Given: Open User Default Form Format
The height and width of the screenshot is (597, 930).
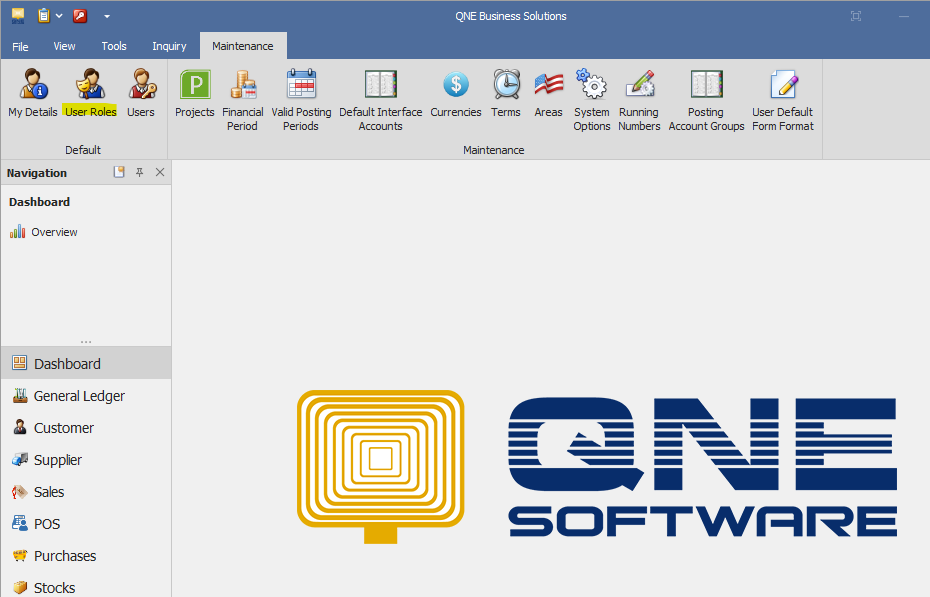Looking at the screenshot, I should [x=783, y=100].
